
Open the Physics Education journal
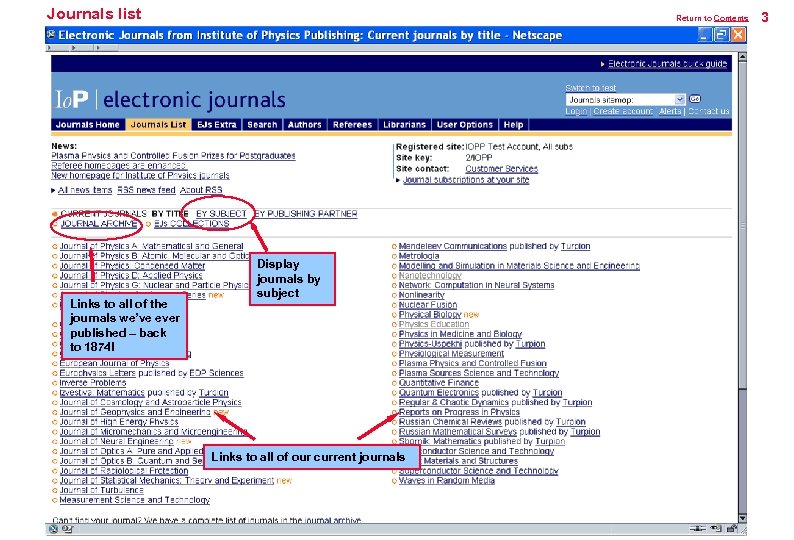(434, 324)
